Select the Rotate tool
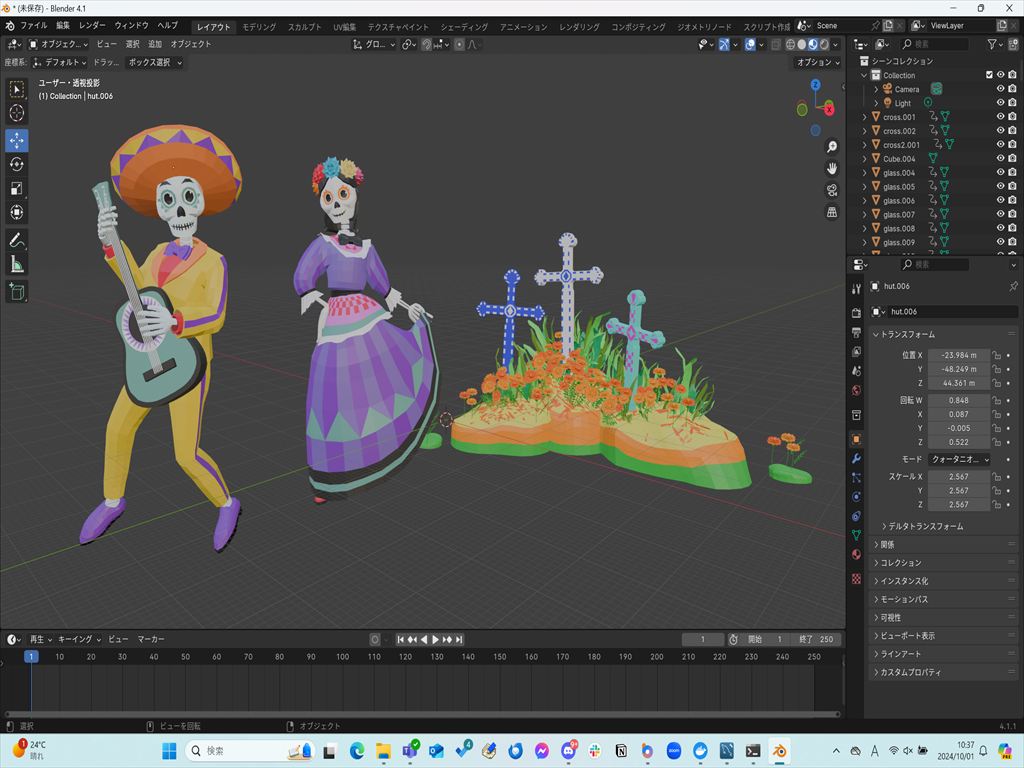 click(17, 165)
